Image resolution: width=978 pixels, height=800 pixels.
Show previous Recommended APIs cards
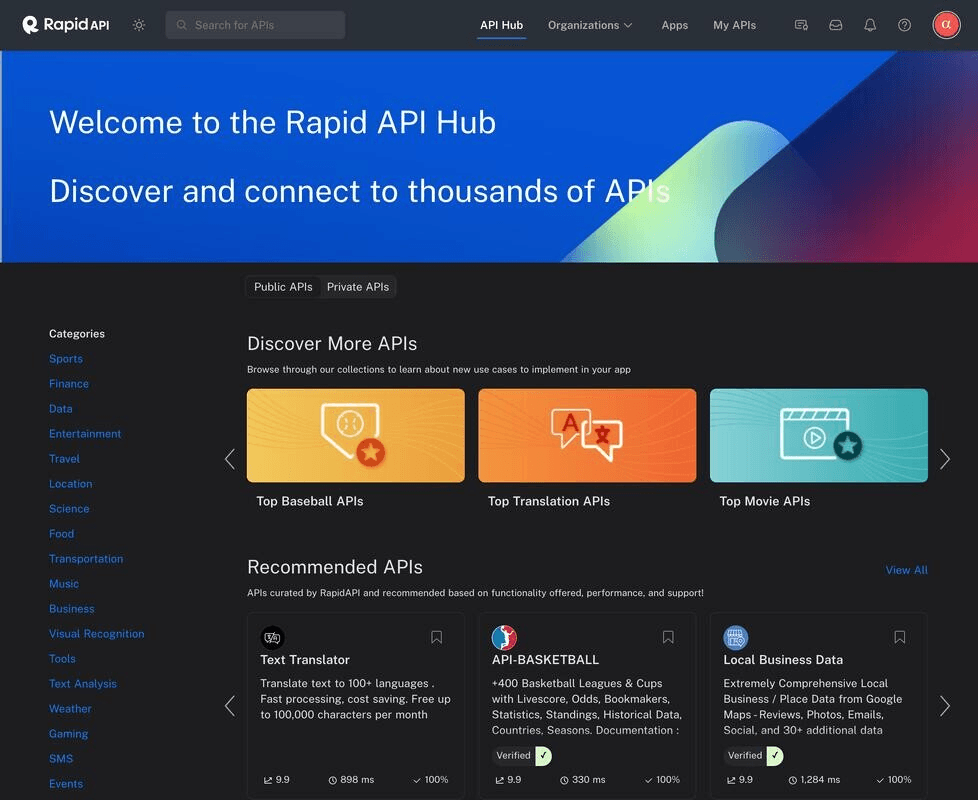pos(230,706)
